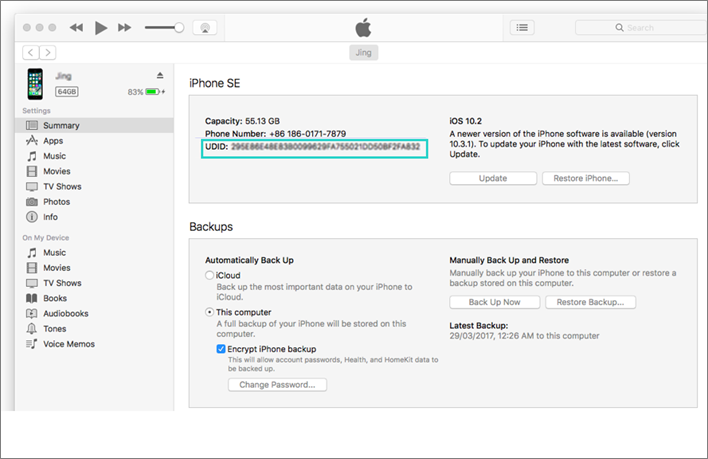This screenshot has width=708, height=459.
Task: Click the rewind playback button
Action: click(x=76, y=28)
